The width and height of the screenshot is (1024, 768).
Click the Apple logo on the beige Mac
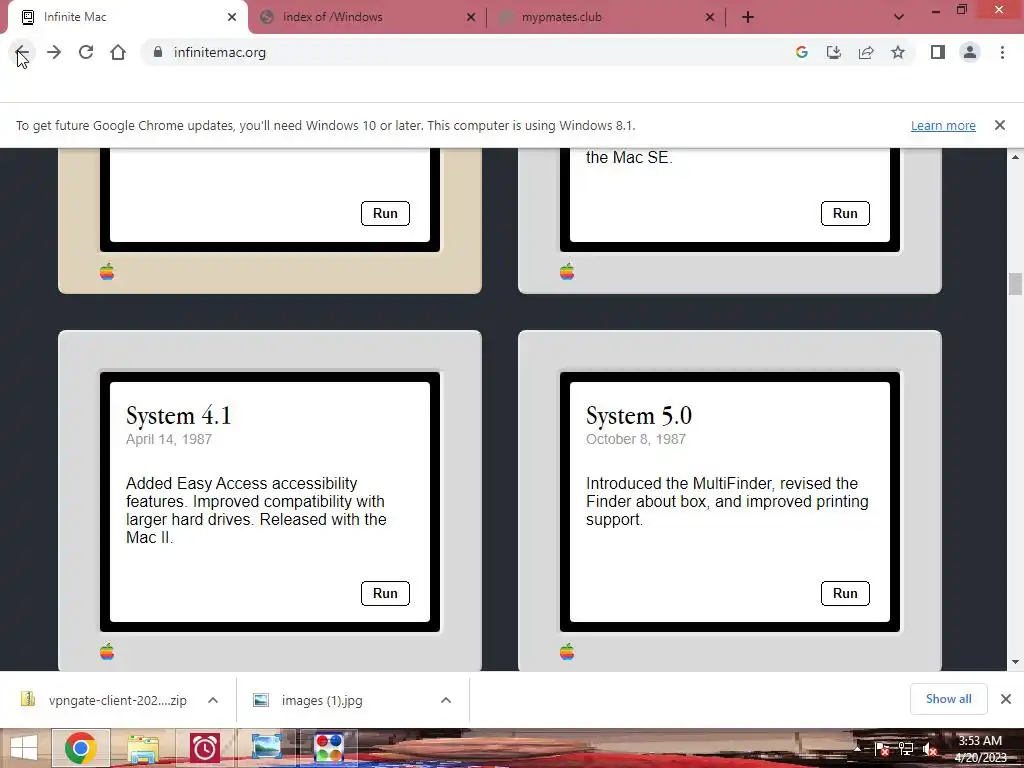[107, 271]
